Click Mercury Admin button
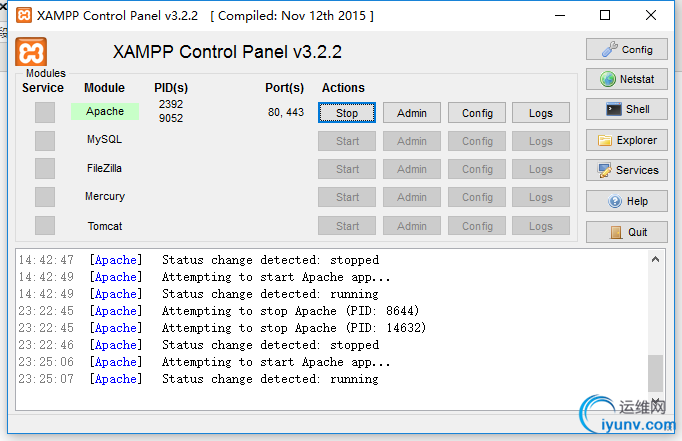This screenshot has height=441, width=682. click(x=411, y=197)
